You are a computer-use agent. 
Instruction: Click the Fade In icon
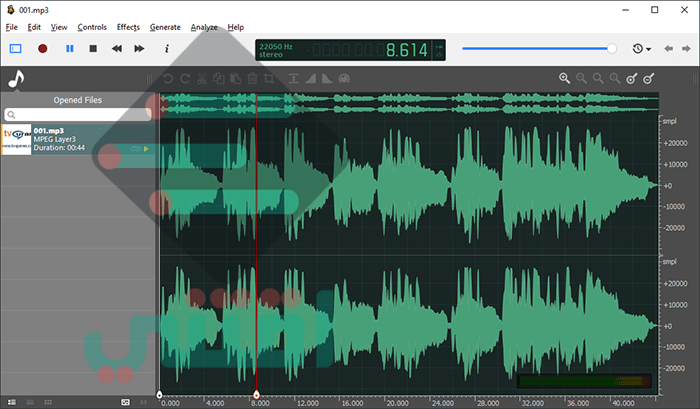(x=310, y=79)
